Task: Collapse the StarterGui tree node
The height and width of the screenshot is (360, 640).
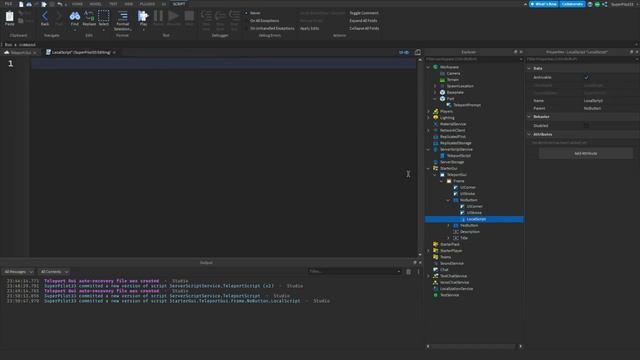Action: (x=428, y=168)
